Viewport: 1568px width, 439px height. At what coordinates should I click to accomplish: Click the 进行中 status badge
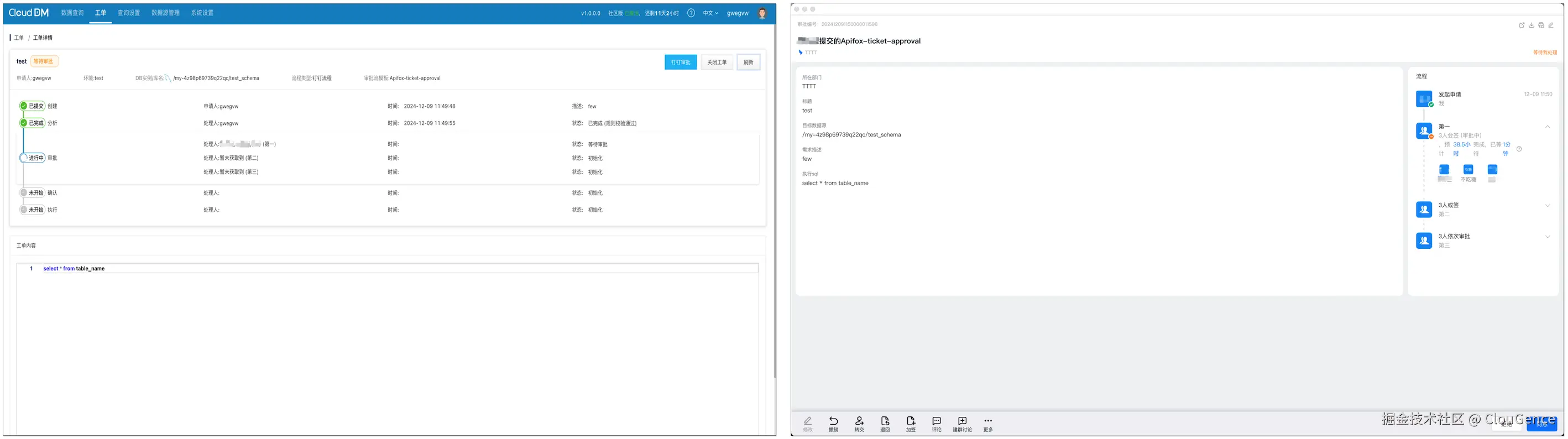click(33, 158)
